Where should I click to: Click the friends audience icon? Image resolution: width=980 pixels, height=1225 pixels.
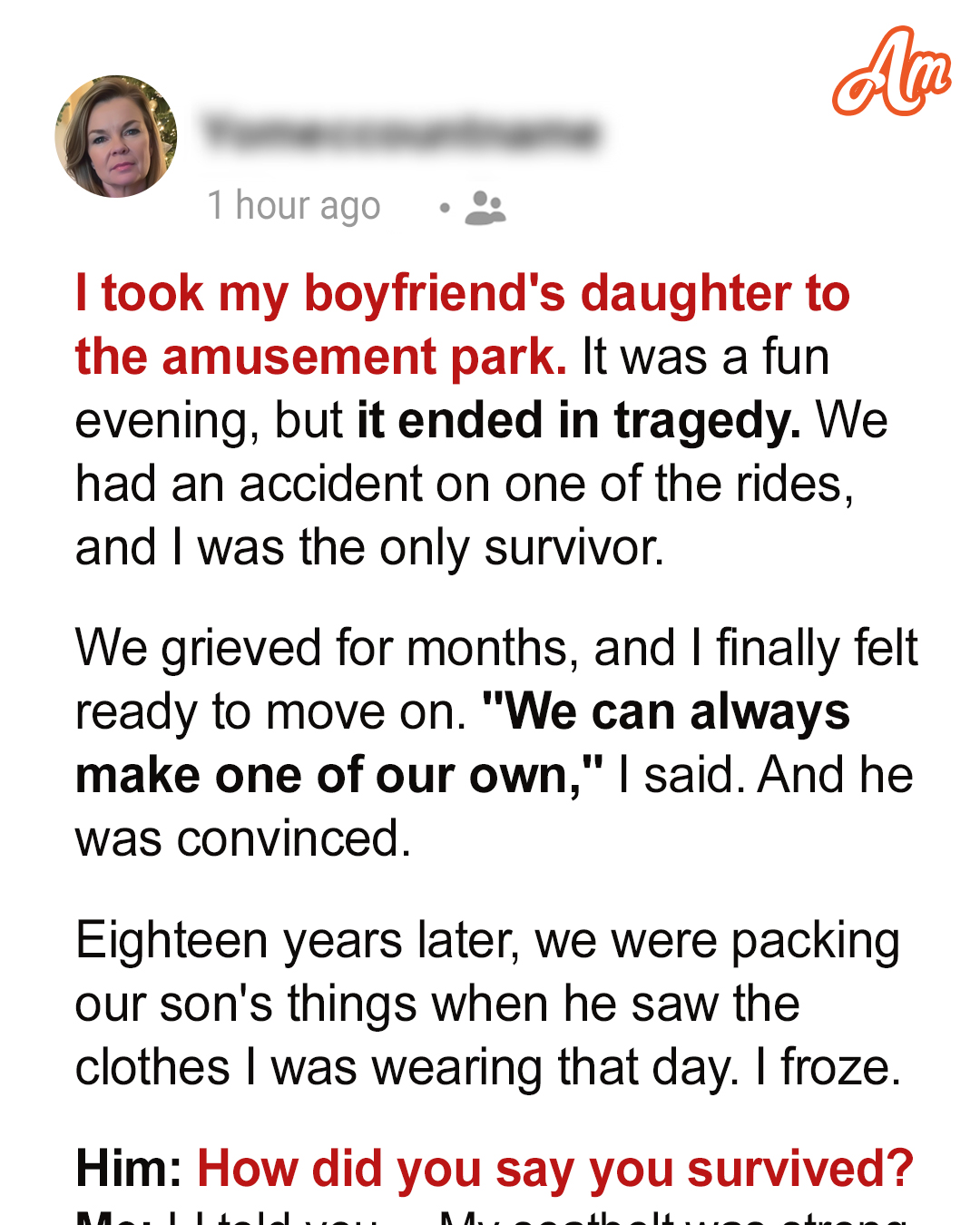pyautogui.click(x=485, y=208)
